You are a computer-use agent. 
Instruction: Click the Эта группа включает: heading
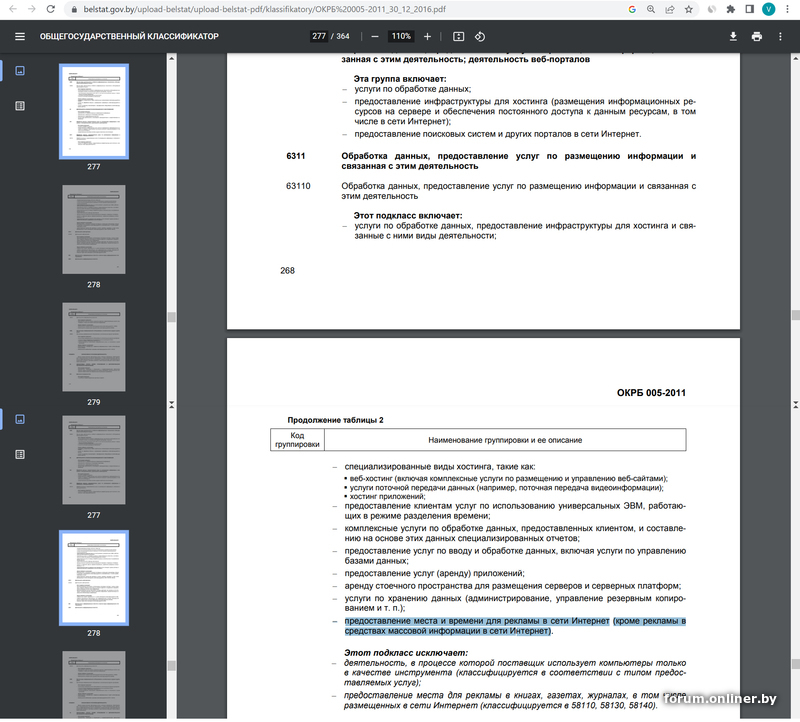click(x=400, y=79)
